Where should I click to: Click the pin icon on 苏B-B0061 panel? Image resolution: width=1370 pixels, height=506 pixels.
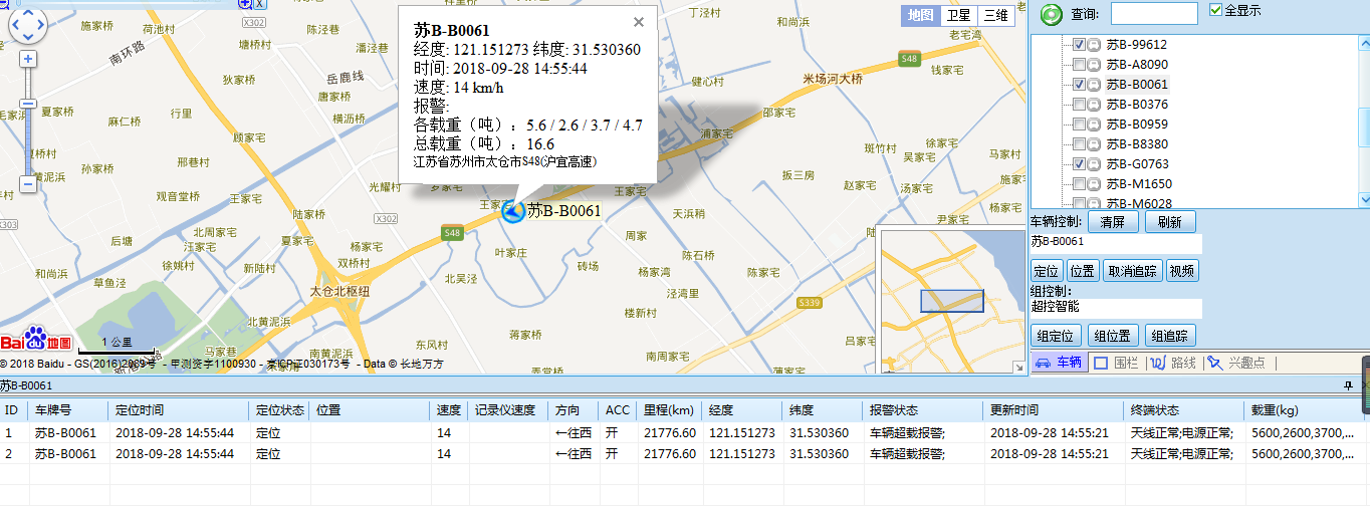click(x=1348, y=385)
